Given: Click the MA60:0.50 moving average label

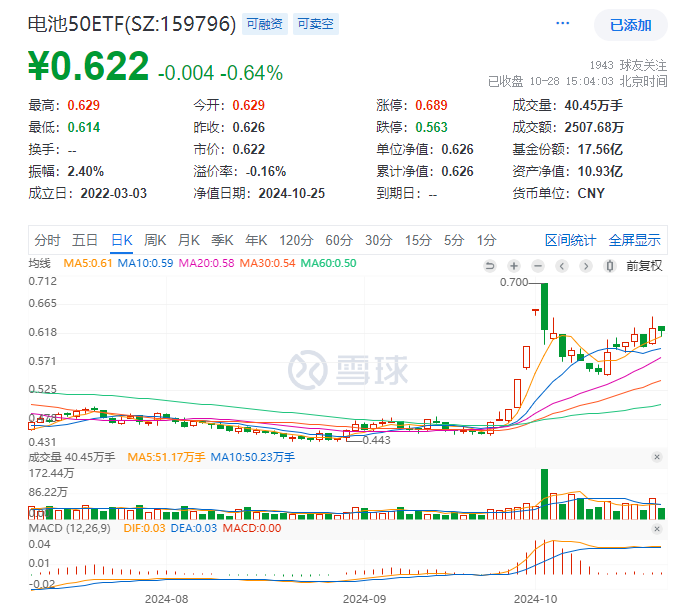Looking at the screenshot, I should 328,263.
